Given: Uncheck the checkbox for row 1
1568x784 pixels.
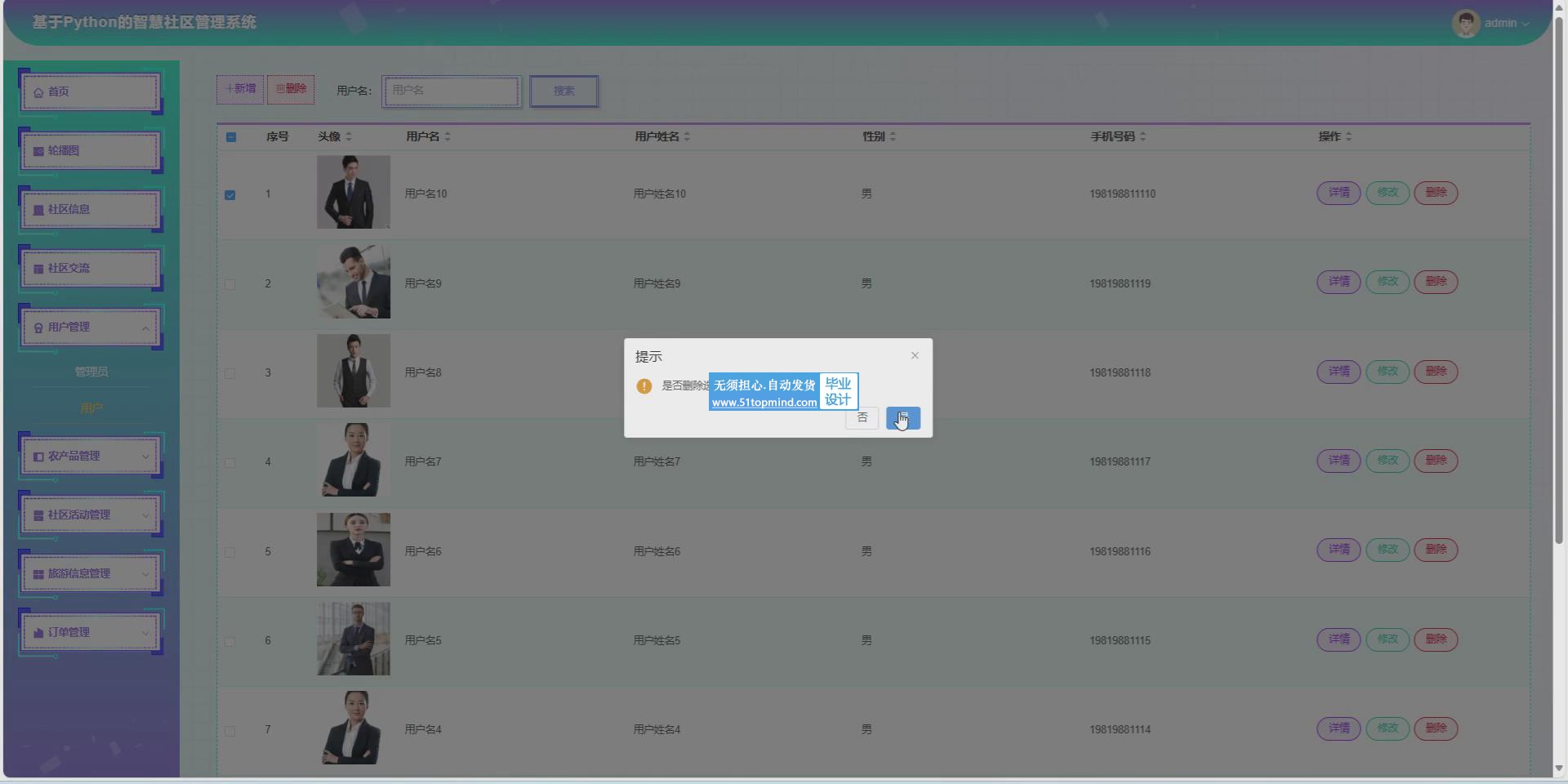Looking at the screenshot, I should pyautogui.click(x=230, y=194).
